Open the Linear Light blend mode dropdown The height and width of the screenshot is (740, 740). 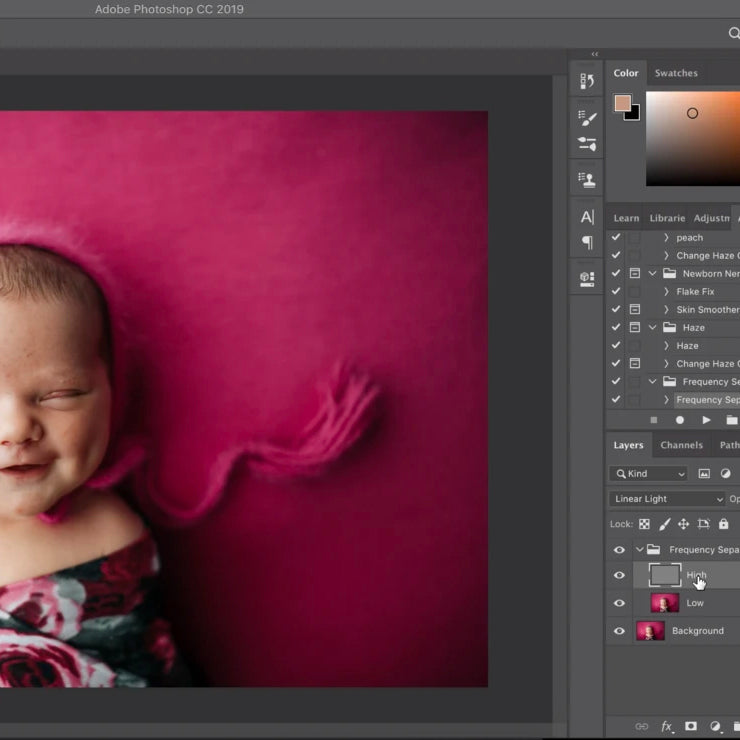click(x=667, y=499)
